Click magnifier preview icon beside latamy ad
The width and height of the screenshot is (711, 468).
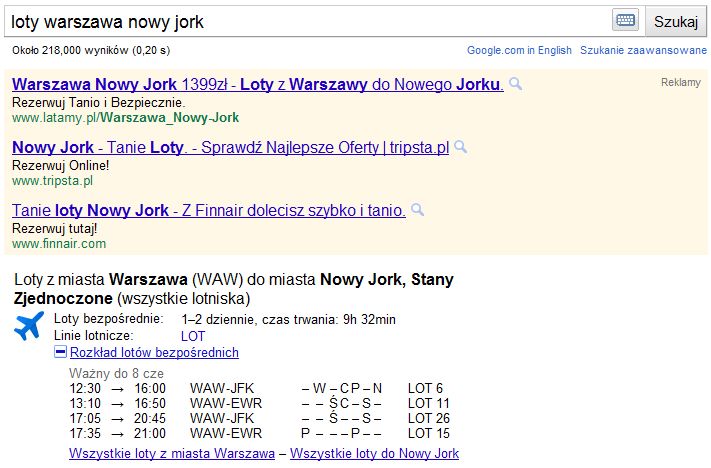coord(516,84)
